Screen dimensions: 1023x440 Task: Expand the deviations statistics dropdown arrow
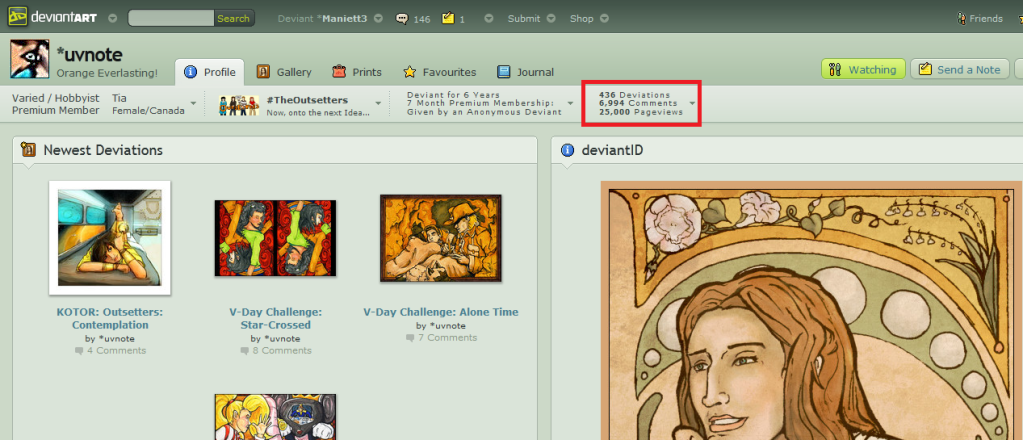pos(692,103)
